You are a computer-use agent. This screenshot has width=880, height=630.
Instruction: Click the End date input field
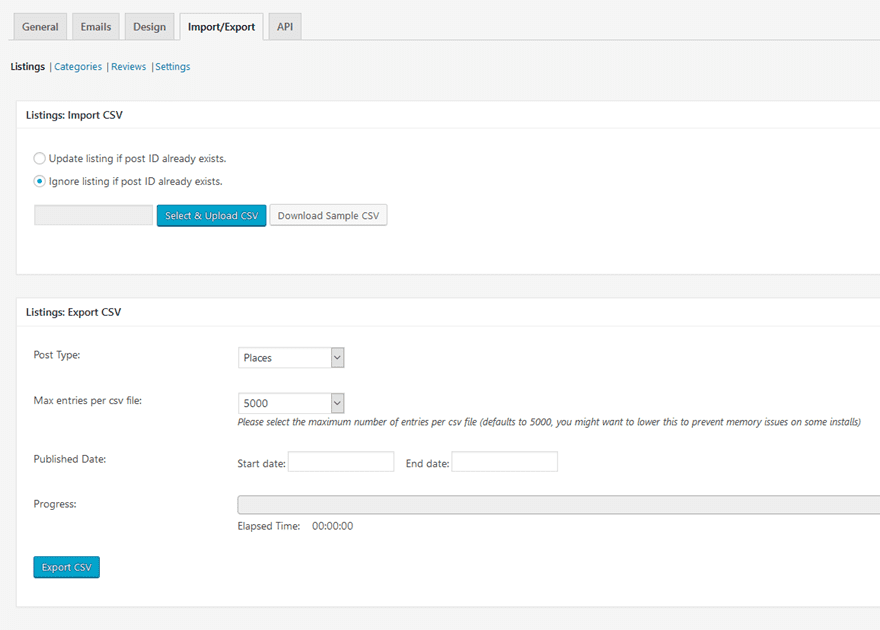[x=505, y=461]
